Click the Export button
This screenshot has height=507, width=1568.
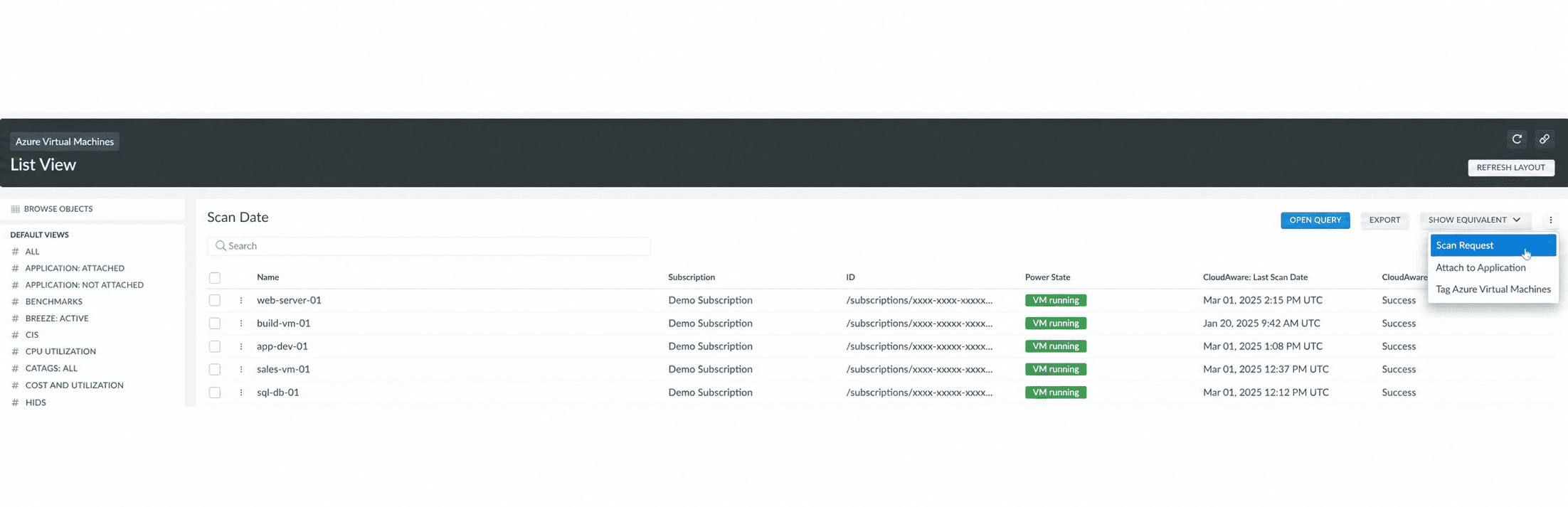pos(1384,220)
